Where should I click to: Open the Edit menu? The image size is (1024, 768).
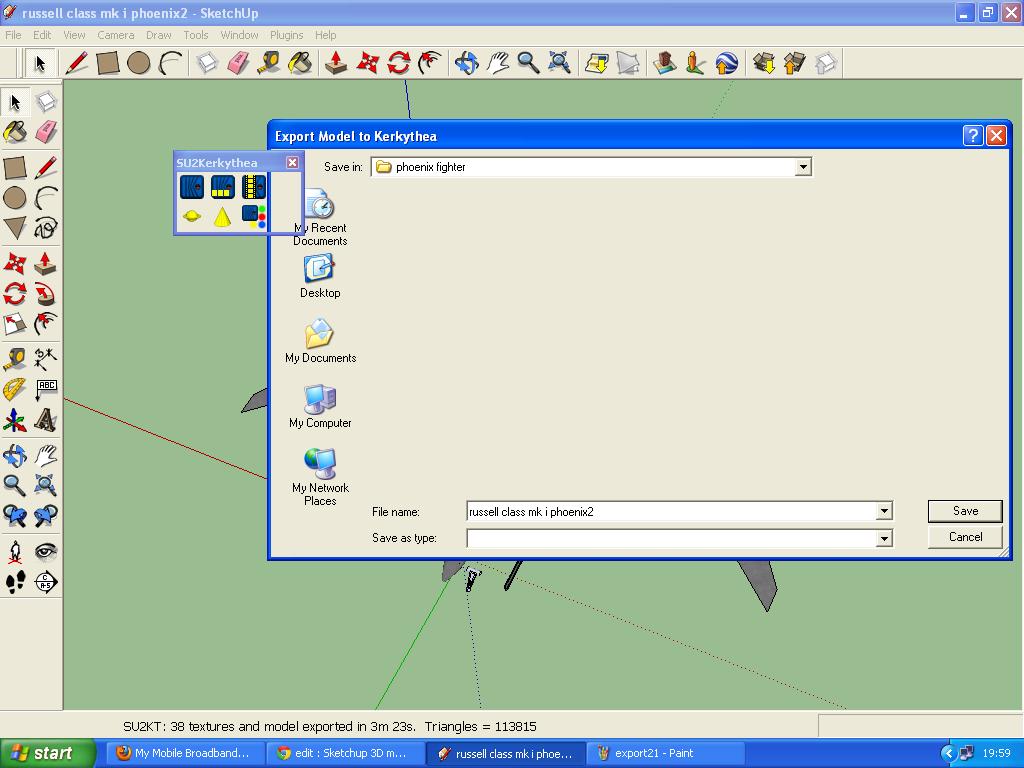tap(42, 35)
